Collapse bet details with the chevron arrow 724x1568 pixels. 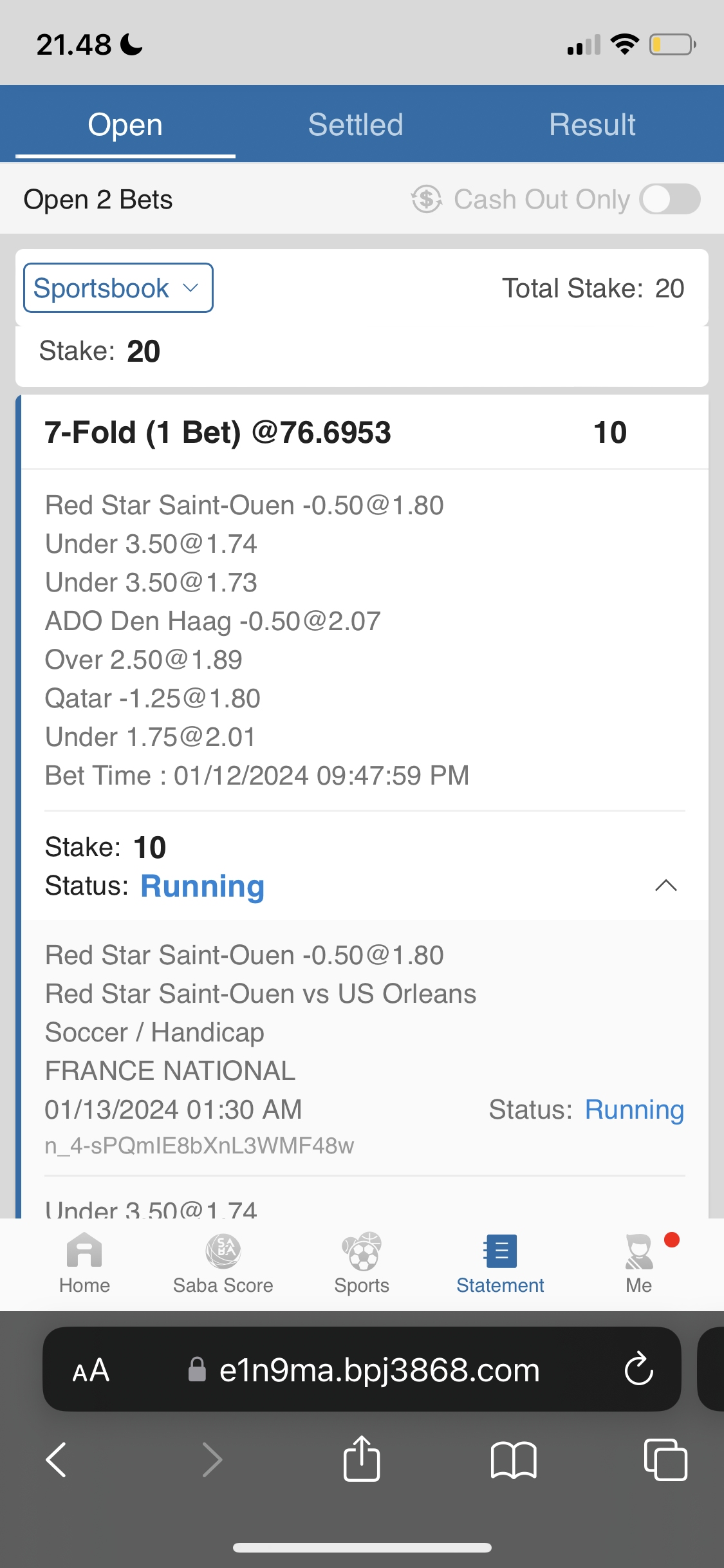pyautogui.click(x=665, y=886)
